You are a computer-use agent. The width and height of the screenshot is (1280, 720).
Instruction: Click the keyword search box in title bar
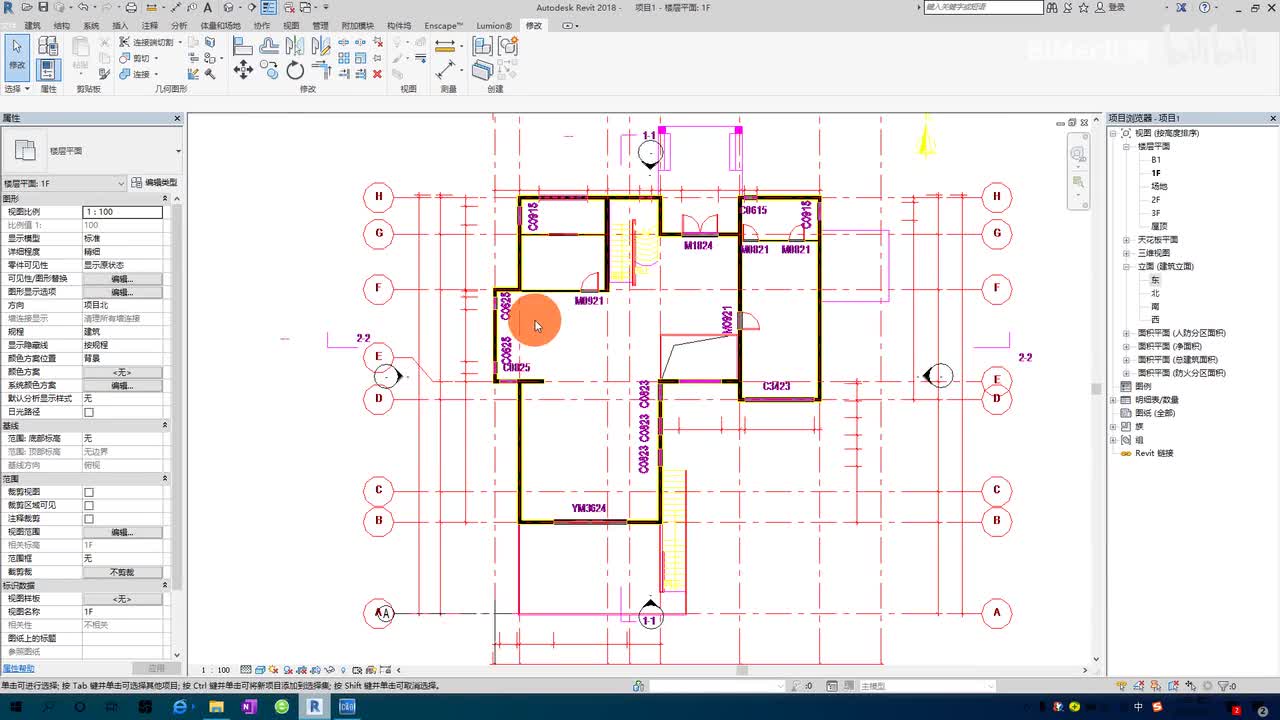pos(983,7)
